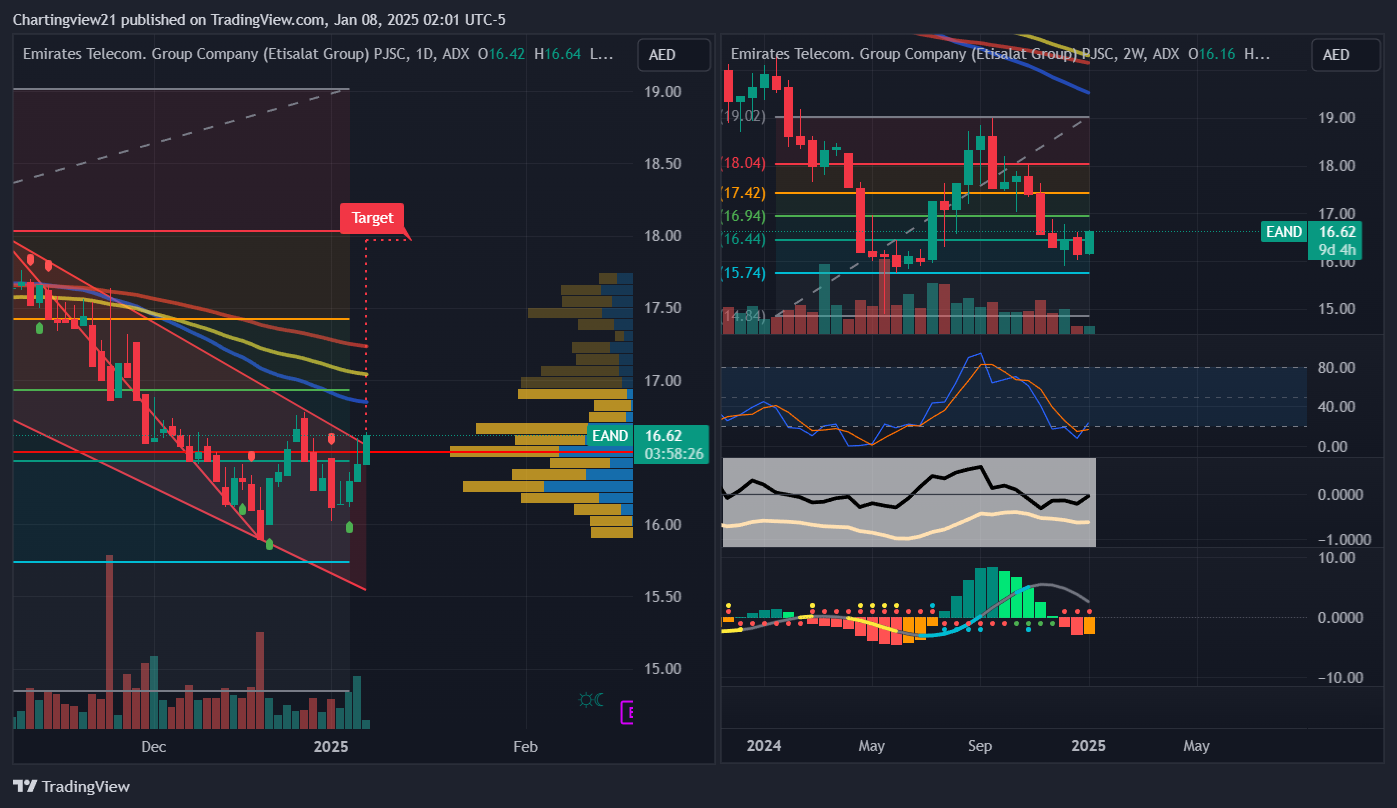Click the Feb label on the time axis
Screen dimensions: 1397x808
pos(525,746)
